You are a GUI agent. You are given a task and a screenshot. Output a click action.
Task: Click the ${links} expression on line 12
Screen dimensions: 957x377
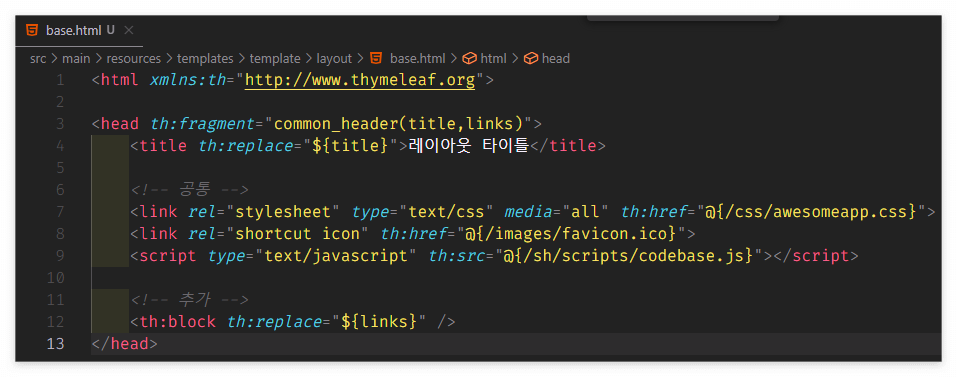(379, 321)
